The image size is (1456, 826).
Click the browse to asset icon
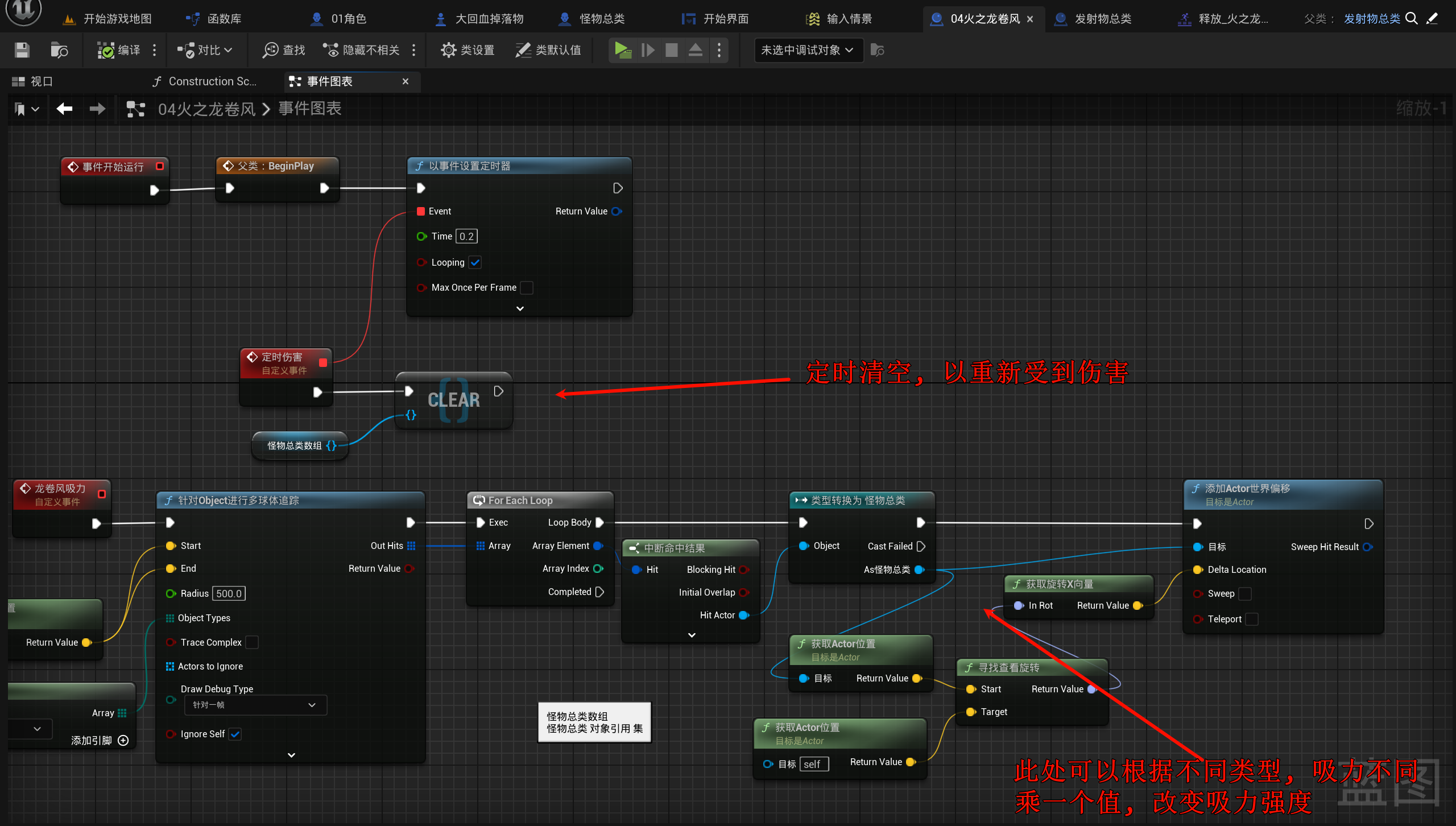59,50
